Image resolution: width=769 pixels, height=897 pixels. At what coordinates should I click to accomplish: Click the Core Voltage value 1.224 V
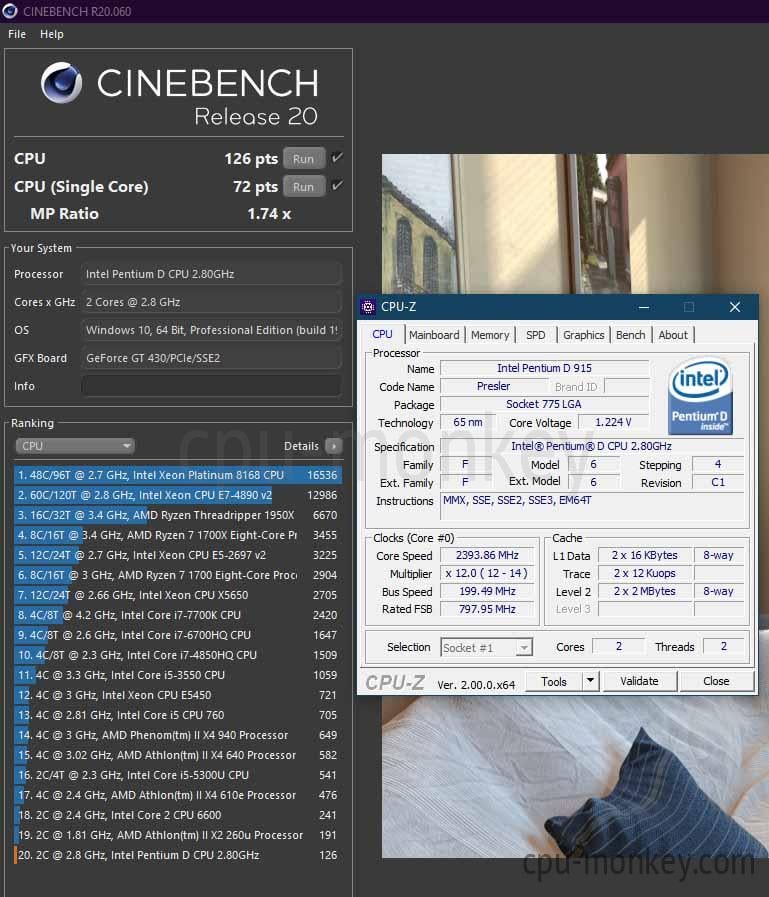[x=613, y=423]
